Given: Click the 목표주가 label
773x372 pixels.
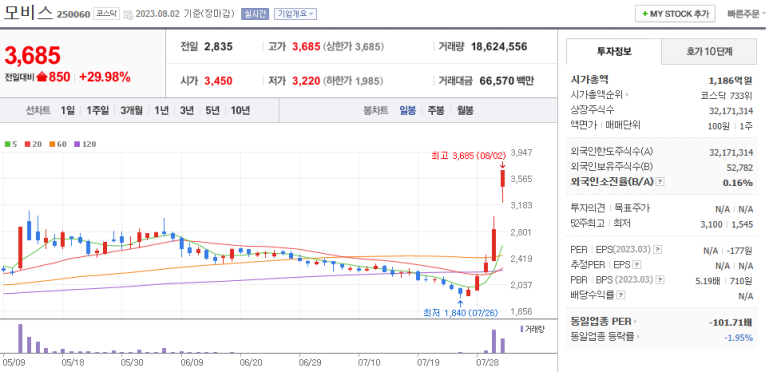Looking at the screenshot, I should (632, 208).
